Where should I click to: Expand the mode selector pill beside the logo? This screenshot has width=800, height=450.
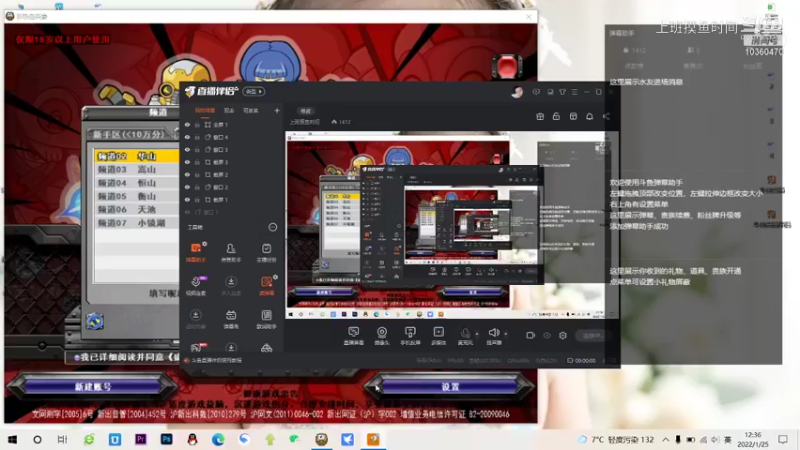point(254,92)
